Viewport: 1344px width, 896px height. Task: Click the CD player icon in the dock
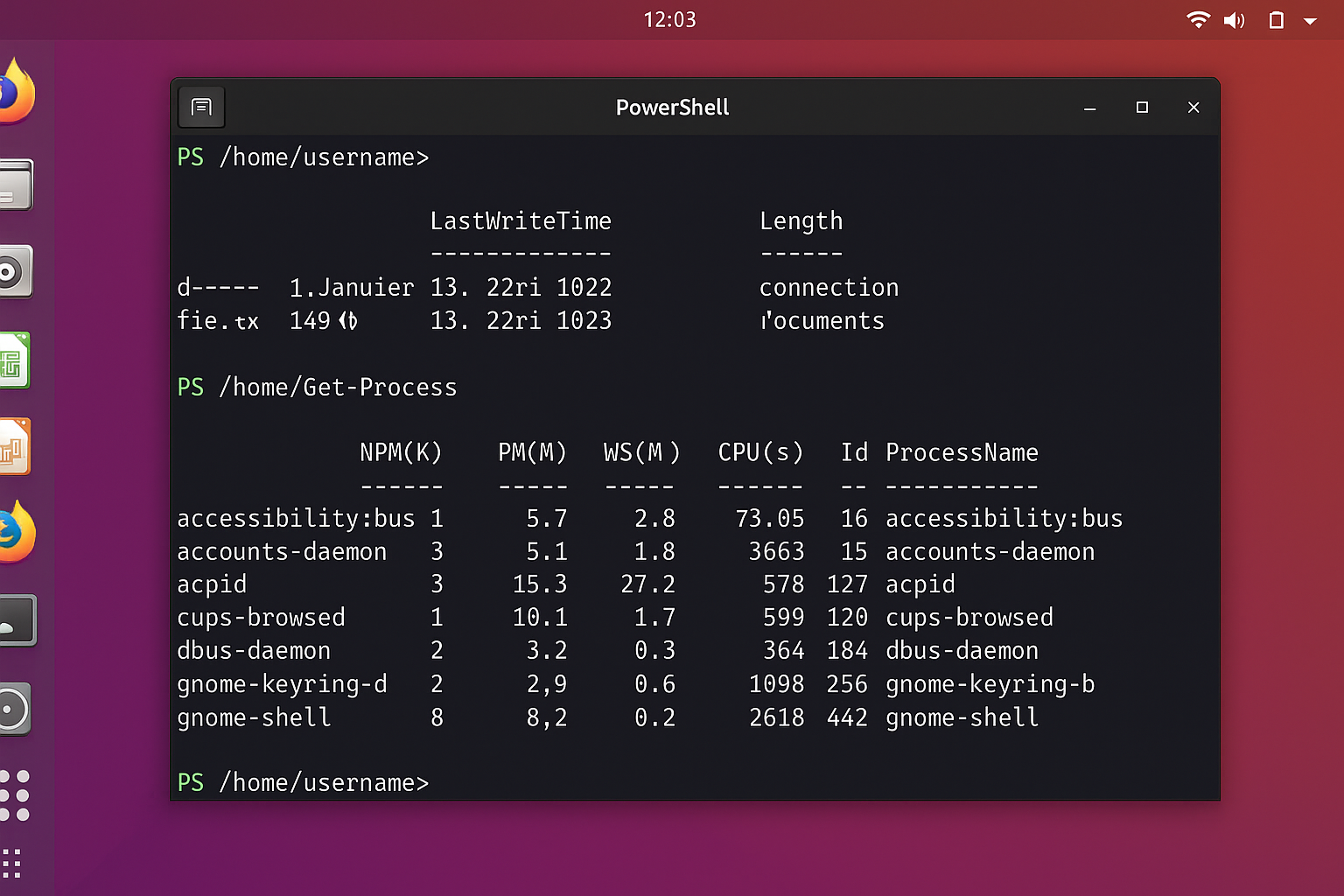pyautogui.click(x=14, y=271)
